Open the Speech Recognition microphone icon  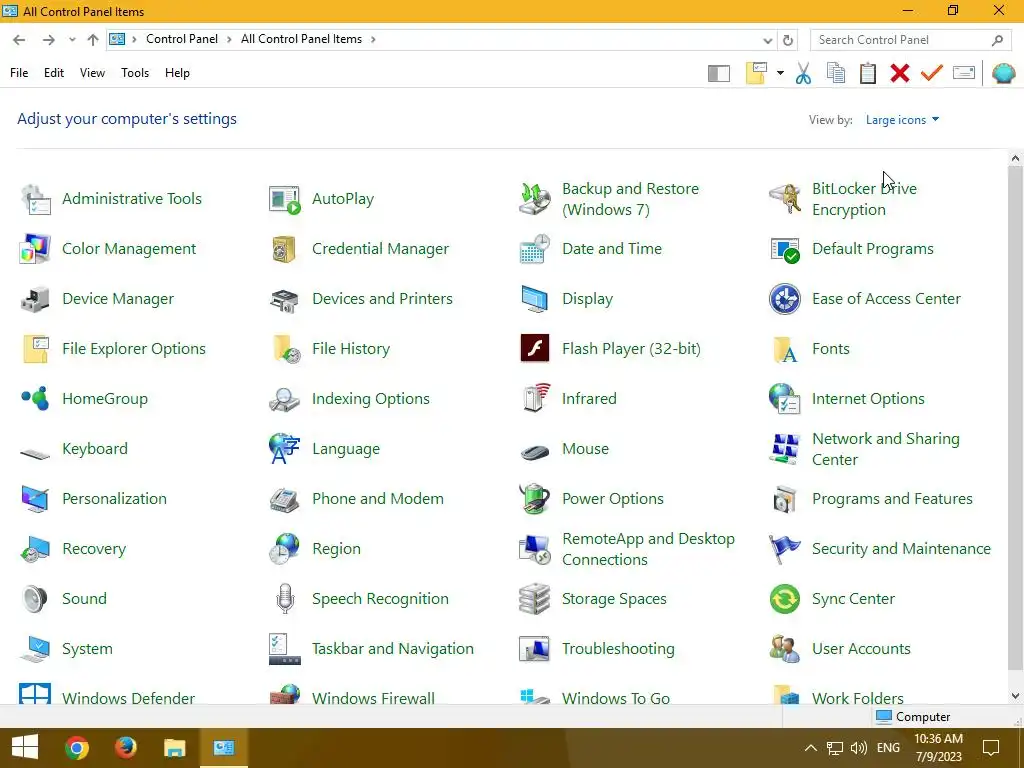pos(285,599)
